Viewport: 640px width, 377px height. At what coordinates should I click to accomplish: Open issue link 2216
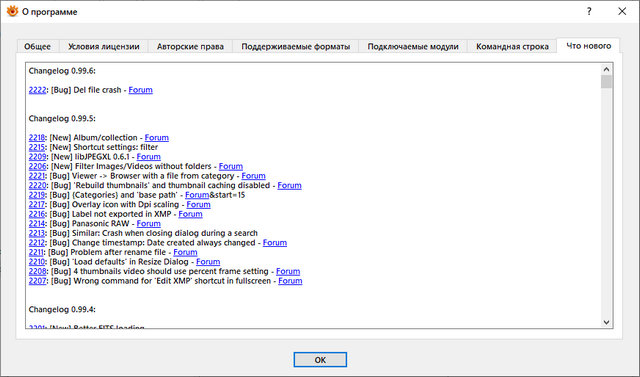pos(37,214)
